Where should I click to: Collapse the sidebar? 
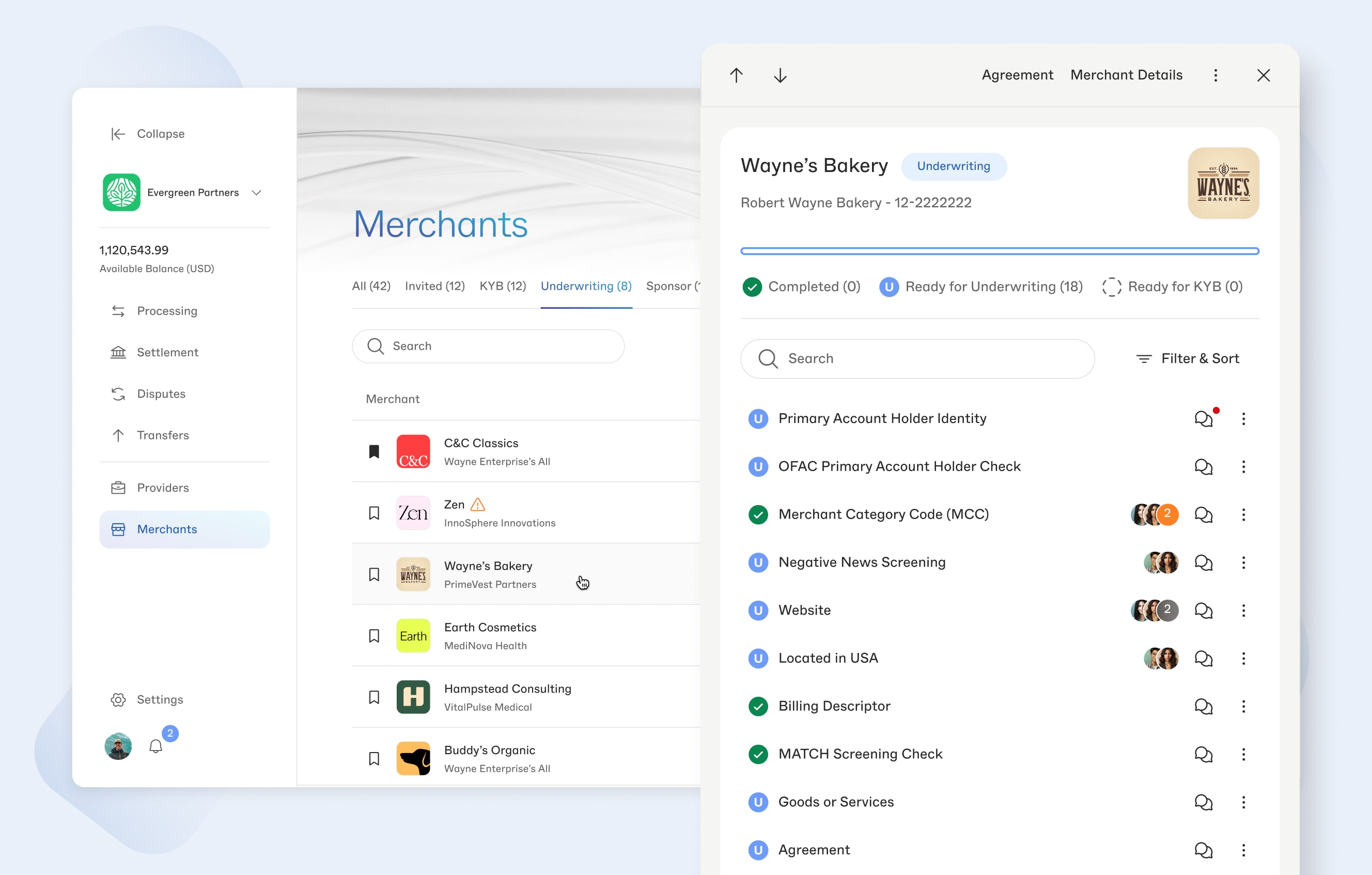[148, 134]
